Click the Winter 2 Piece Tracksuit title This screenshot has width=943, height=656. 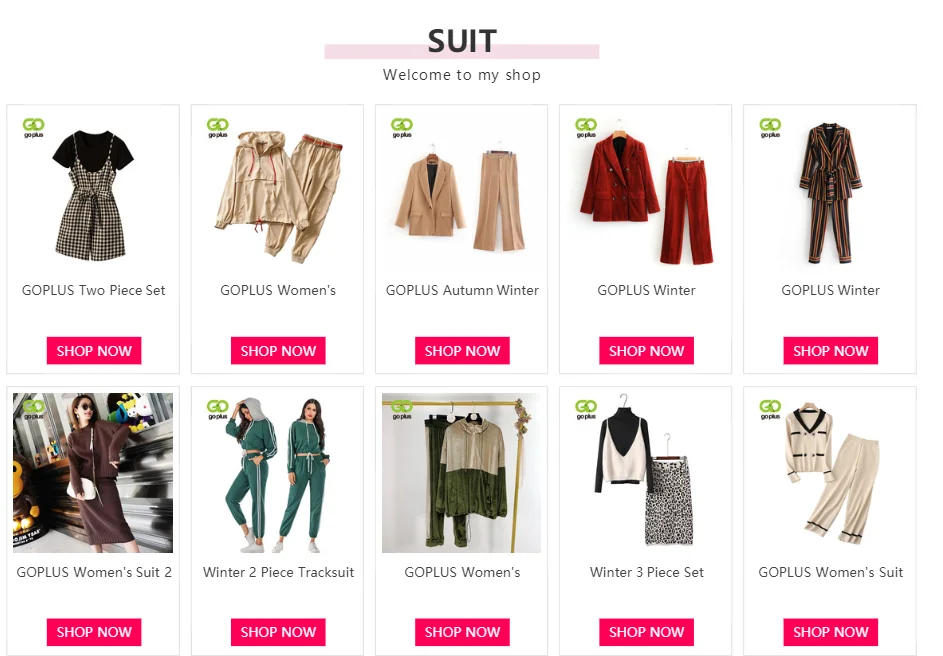[278, 572]
